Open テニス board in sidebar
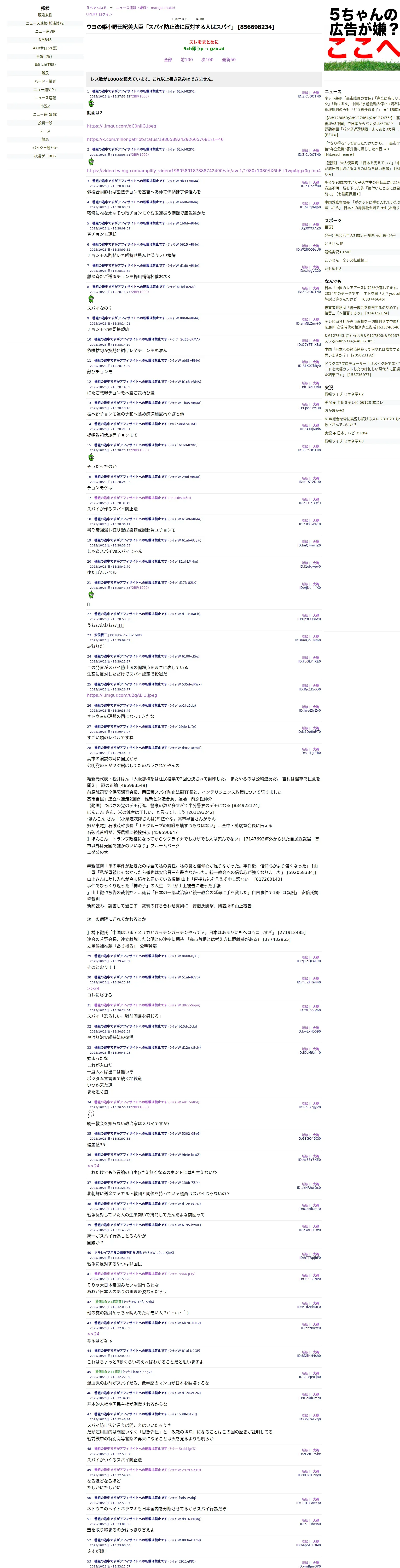This screenshot has width=400, height=1568. (45, 131)
